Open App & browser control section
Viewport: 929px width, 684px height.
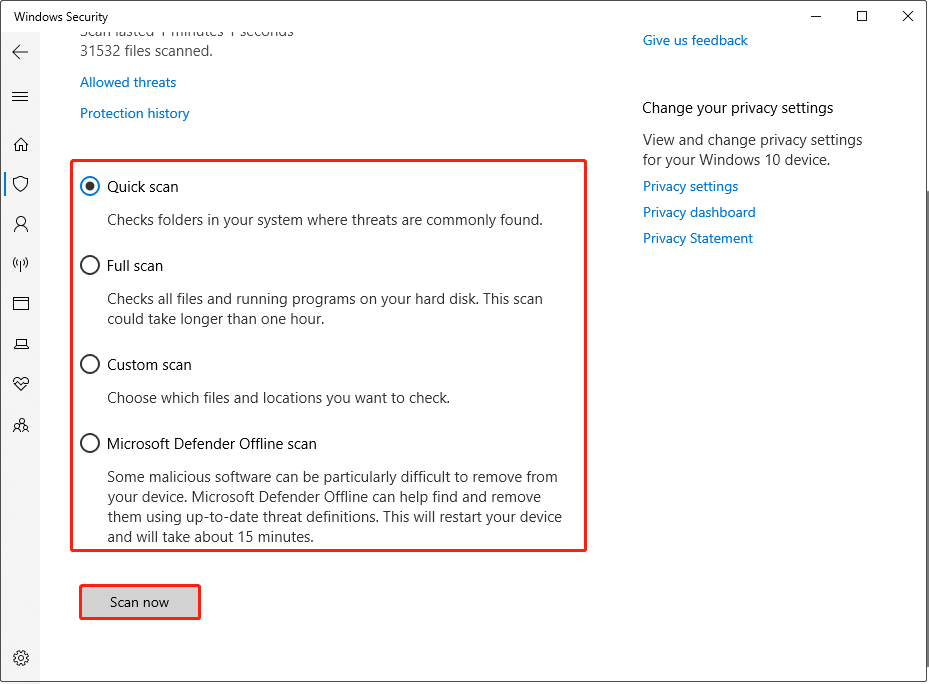click(x=21, y=304)
